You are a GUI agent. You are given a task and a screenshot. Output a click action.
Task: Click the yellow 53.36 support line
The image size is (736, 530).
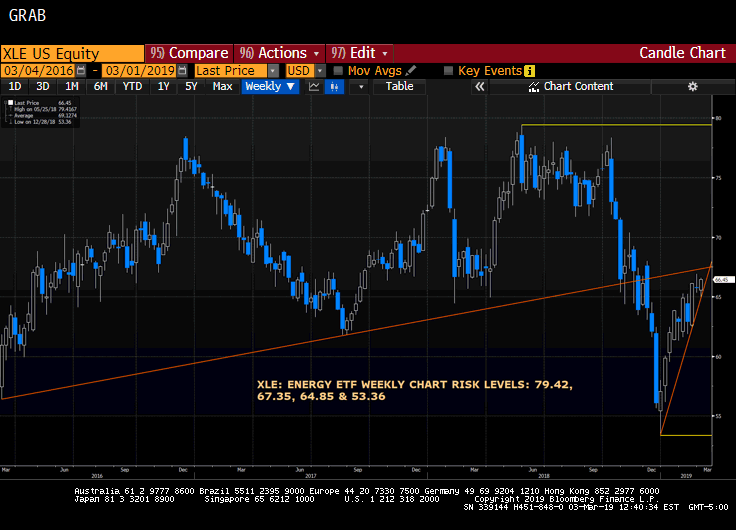click(x=686, y=435)
